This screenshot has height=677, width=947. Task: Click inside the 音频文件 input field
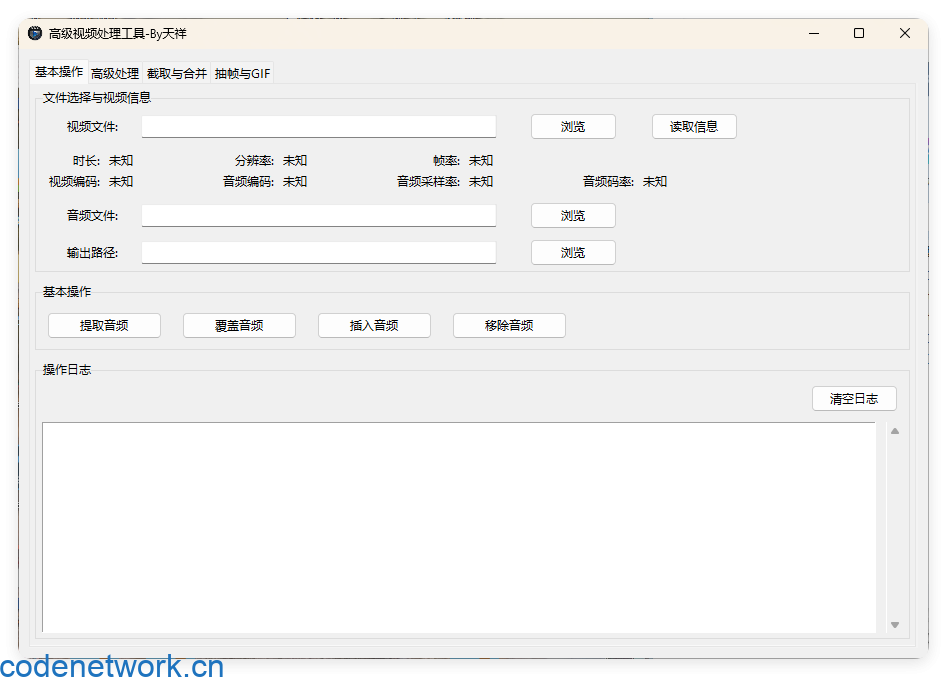318,215
